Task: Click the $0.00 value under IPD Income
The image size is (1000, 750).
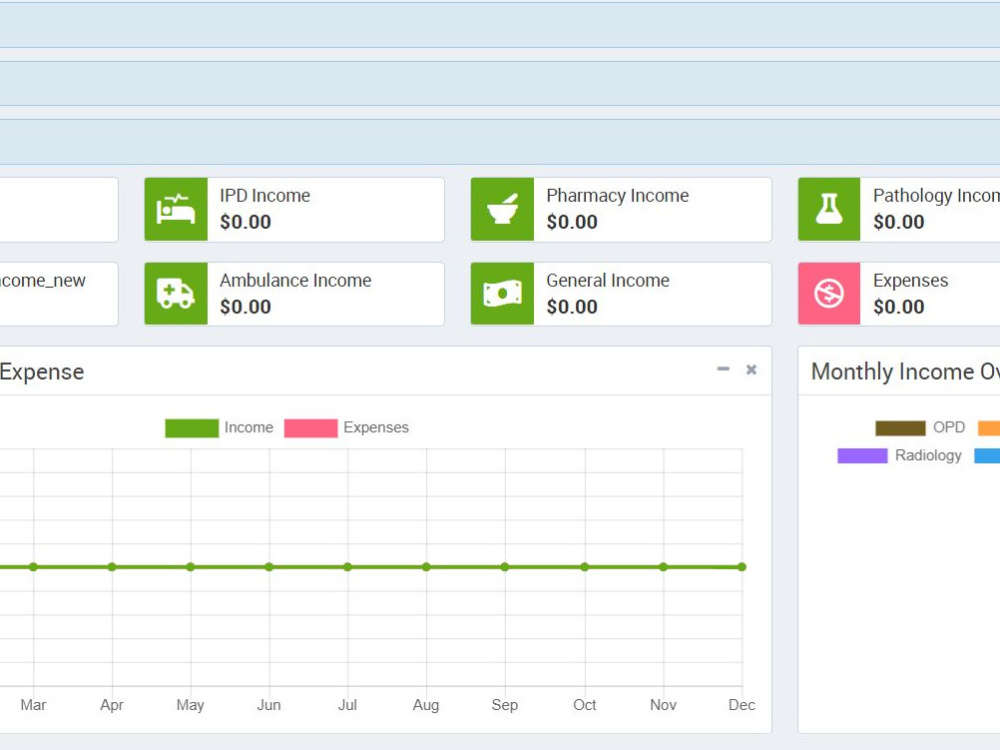Action: [246, 222]
